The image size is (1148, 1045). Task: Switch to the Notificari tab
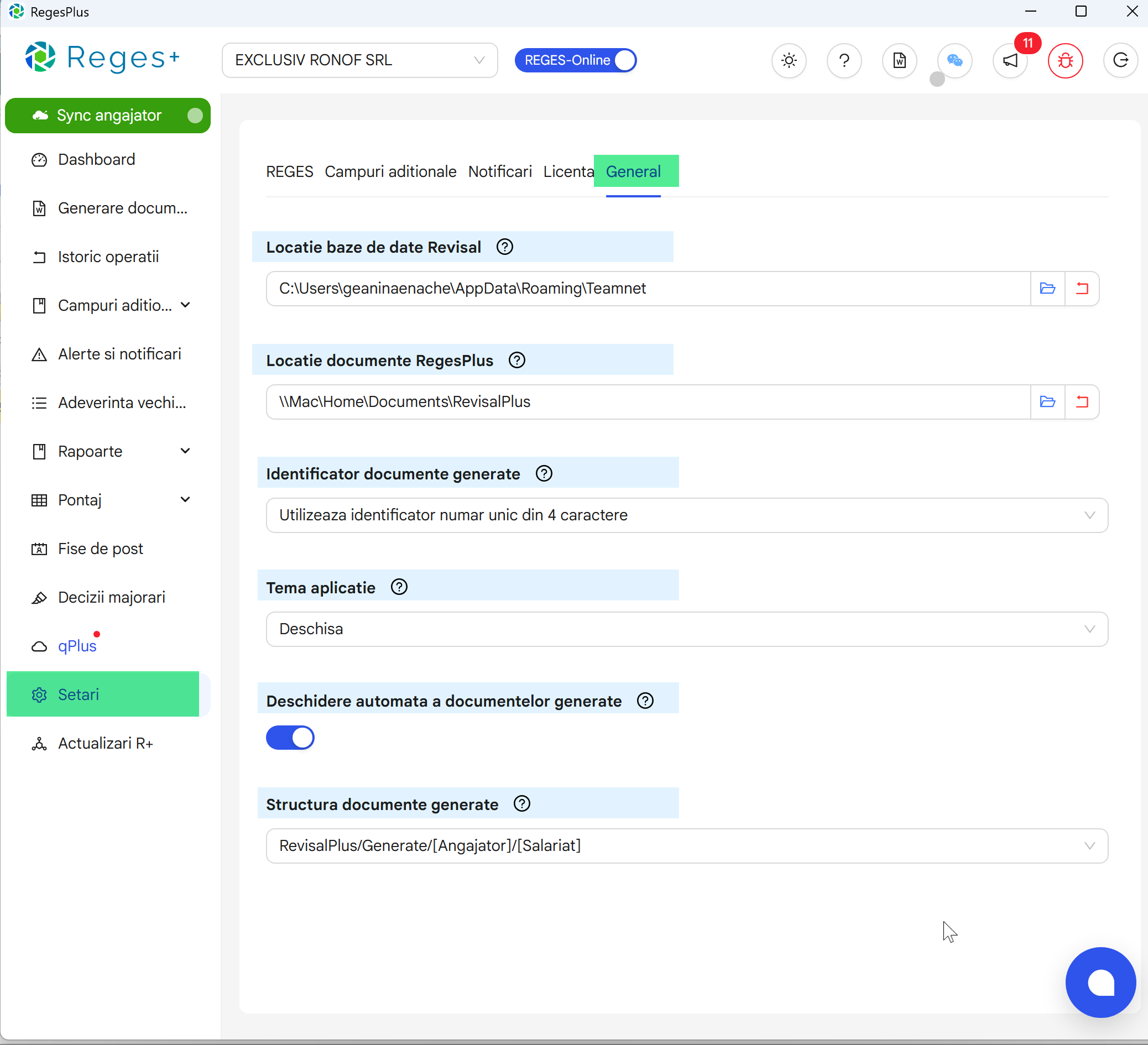[x=500, y=171]
